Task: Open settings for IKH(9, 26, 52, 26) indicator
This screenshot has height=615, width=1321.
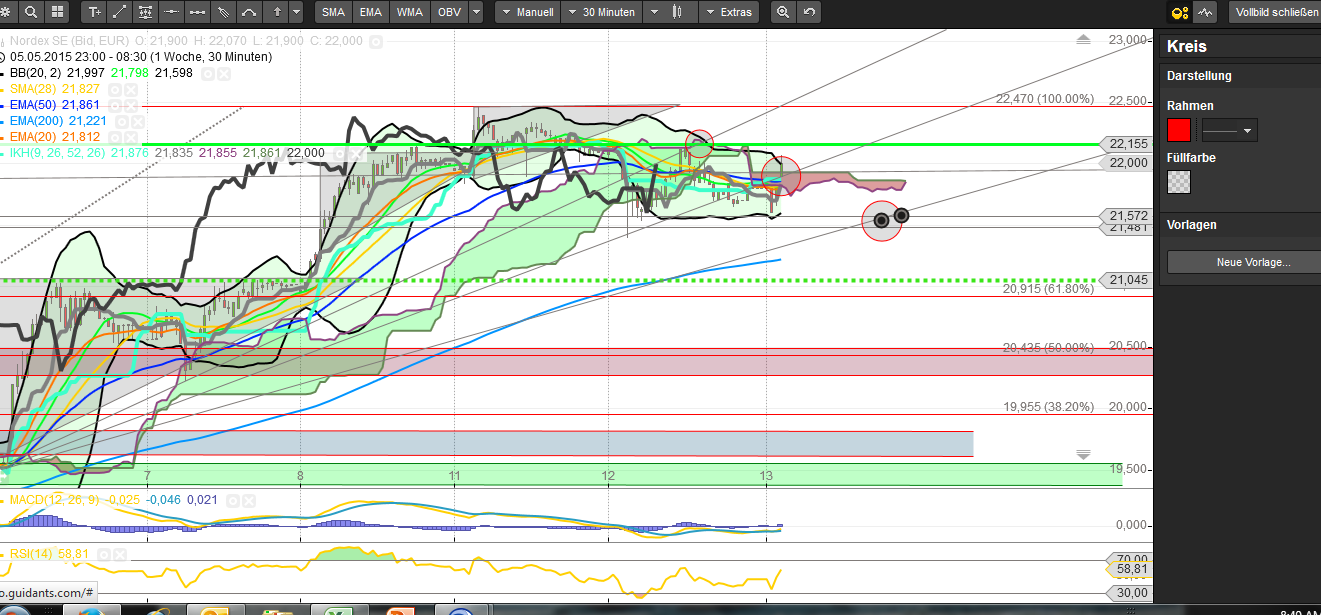Action: point(339,152)
